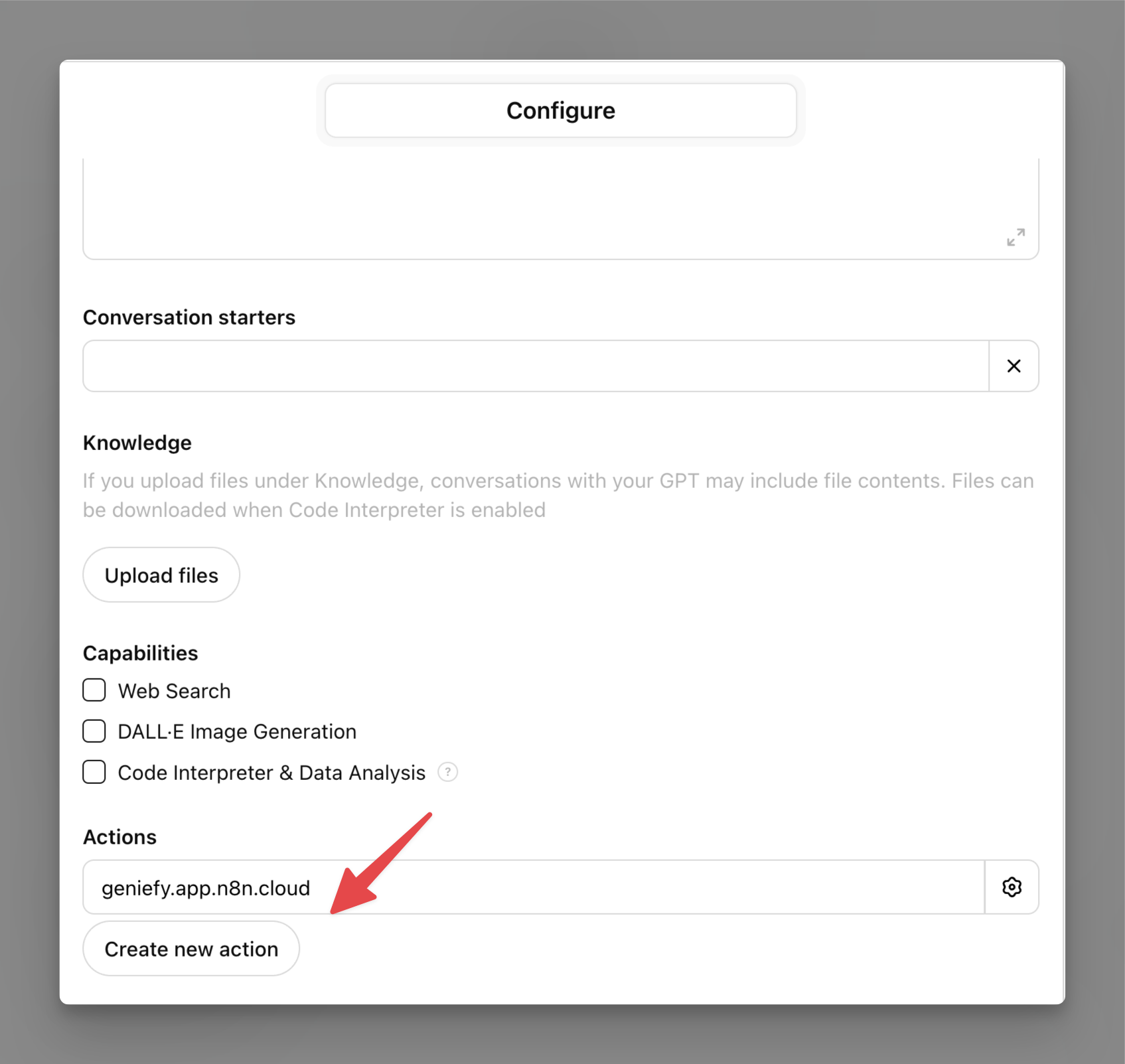The height and width of the screenshot is (1064, 1125).
Task: Focus the Conversation starters input field
Action: (535, 366)
